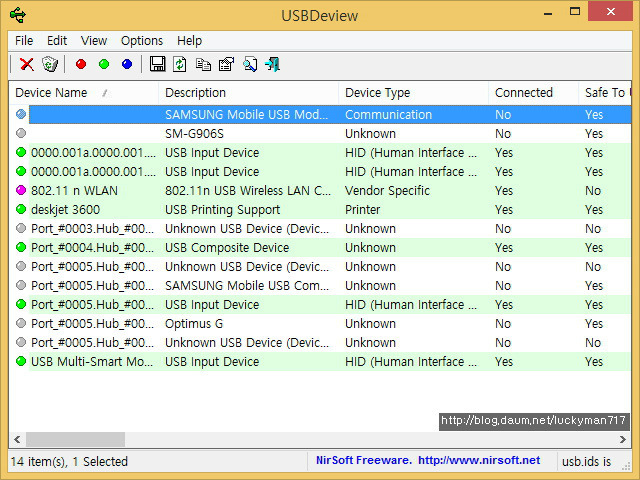Click the red dot Disconnect Selected Devices icon
The height and width of the screenshot is (480, 640).
point(81,64)
